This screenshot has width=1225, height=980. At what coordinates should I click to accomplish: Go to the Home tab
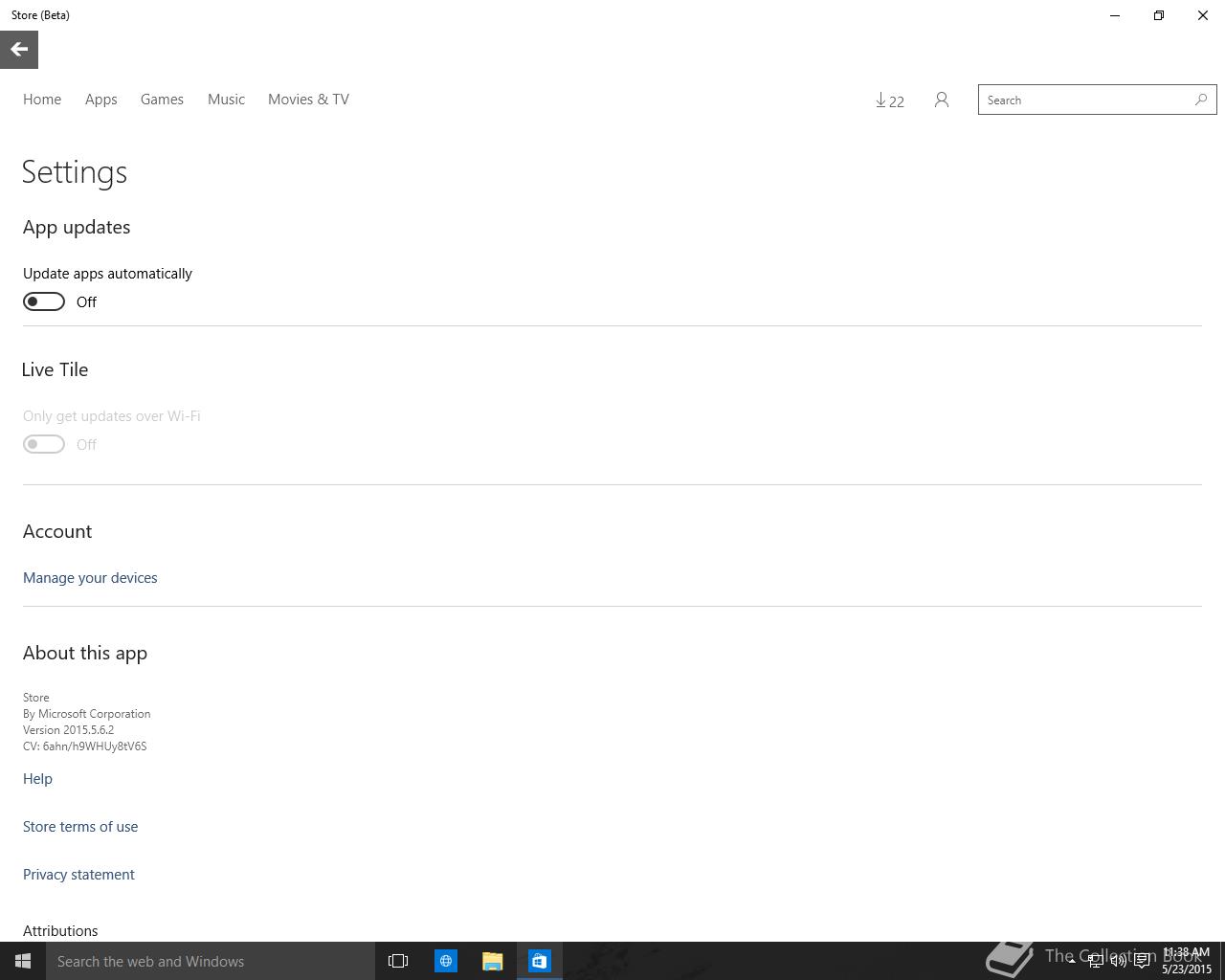(42, 100)
